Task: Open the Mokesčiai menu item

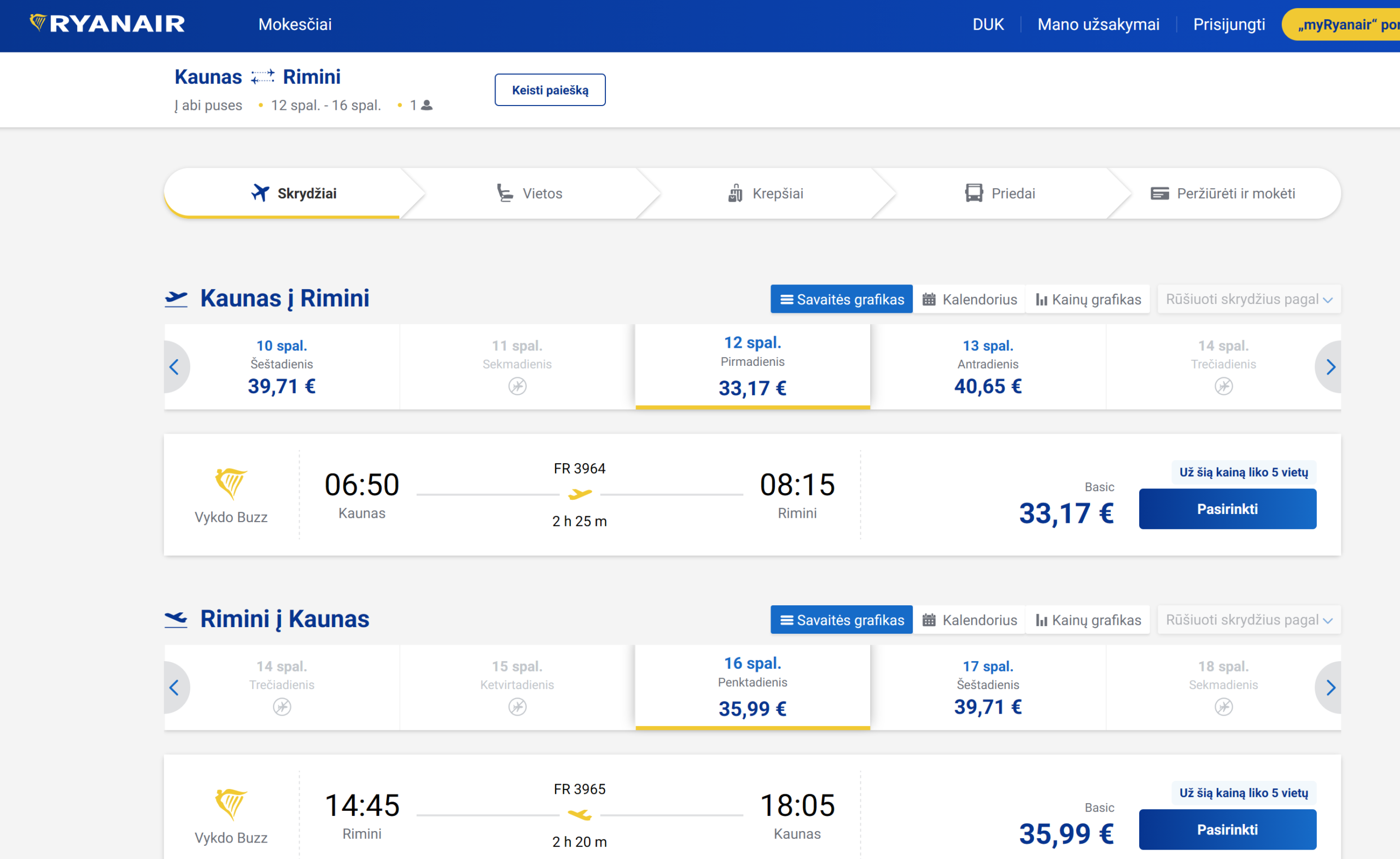Action: [295, 25]
